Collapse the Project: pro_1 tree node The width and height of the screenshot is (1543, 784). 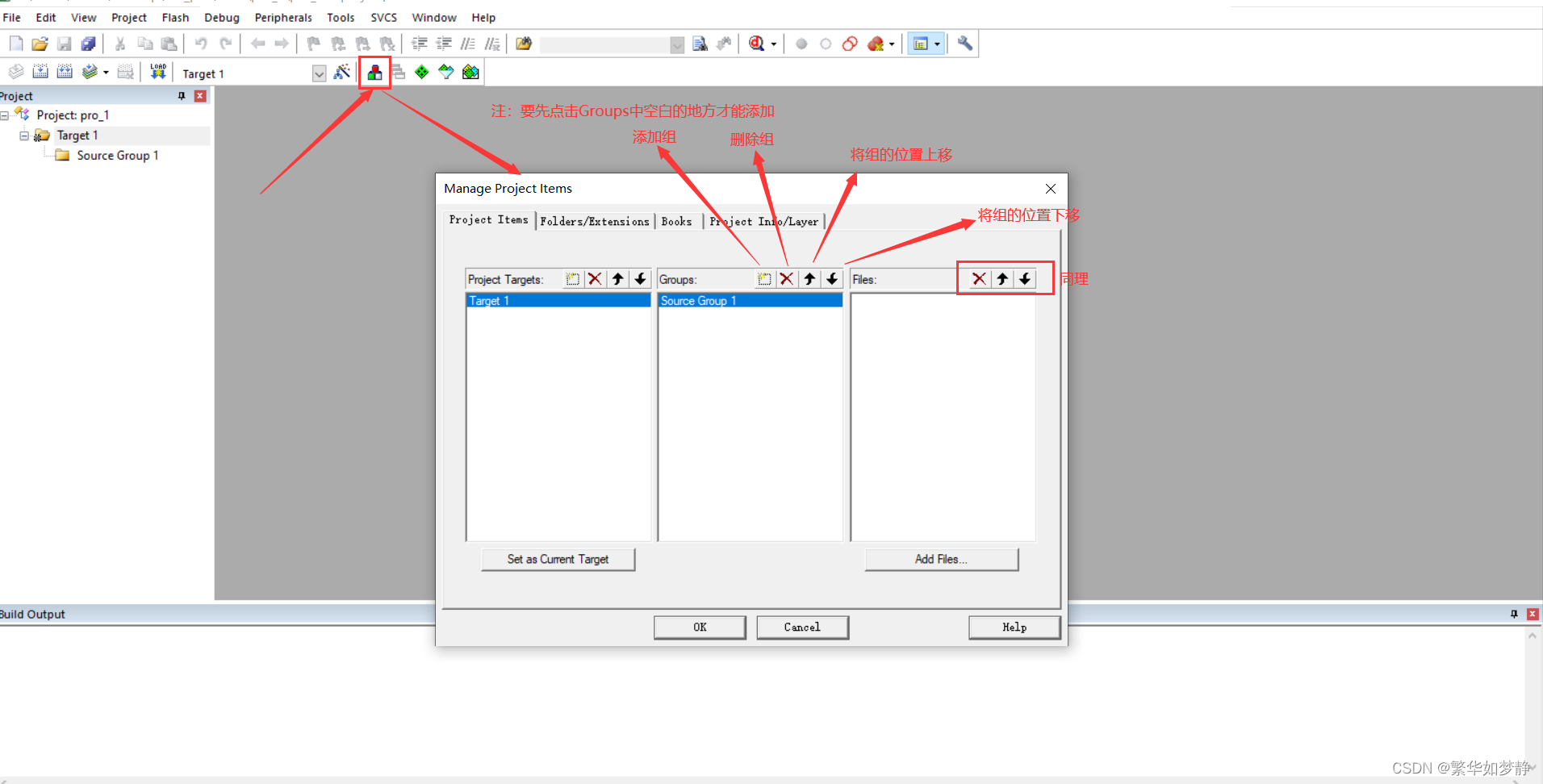pos(5,115)
